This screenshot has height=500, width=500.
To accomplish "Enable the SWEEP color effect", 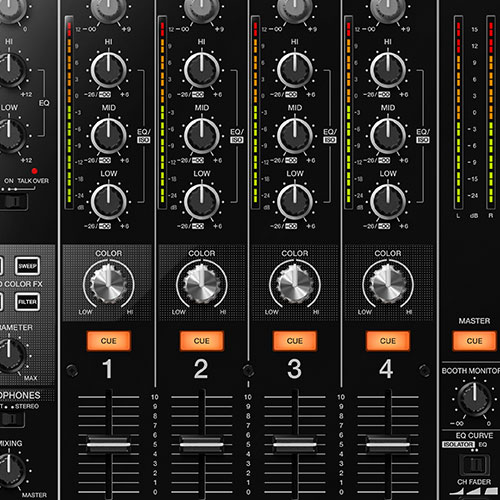I will coord(27,266).
